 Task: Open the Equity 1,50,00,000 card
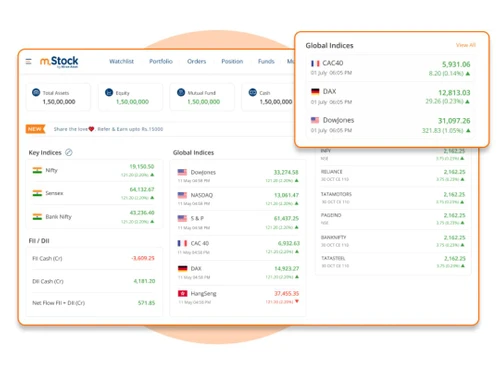(131, 97)
